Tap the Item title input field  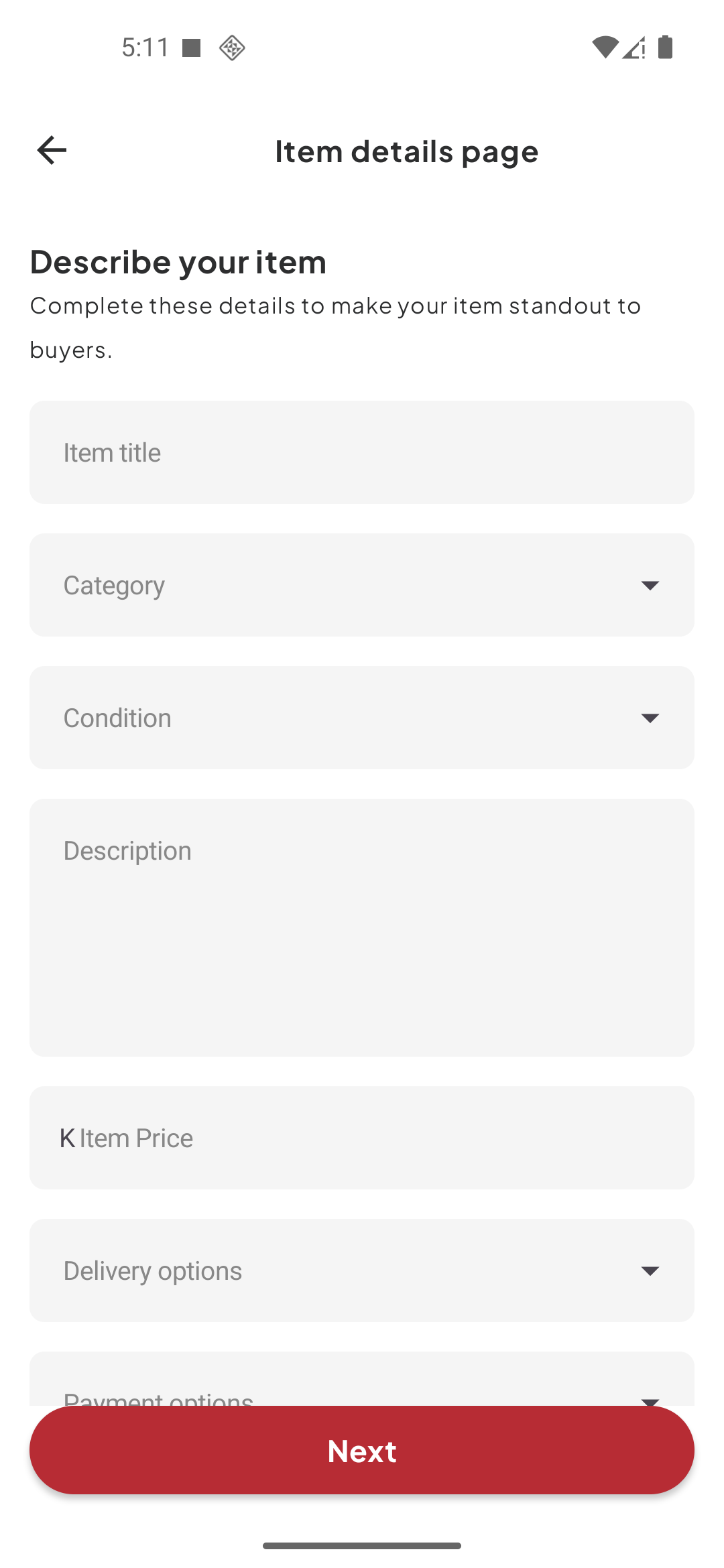click(x=362, y=452)
